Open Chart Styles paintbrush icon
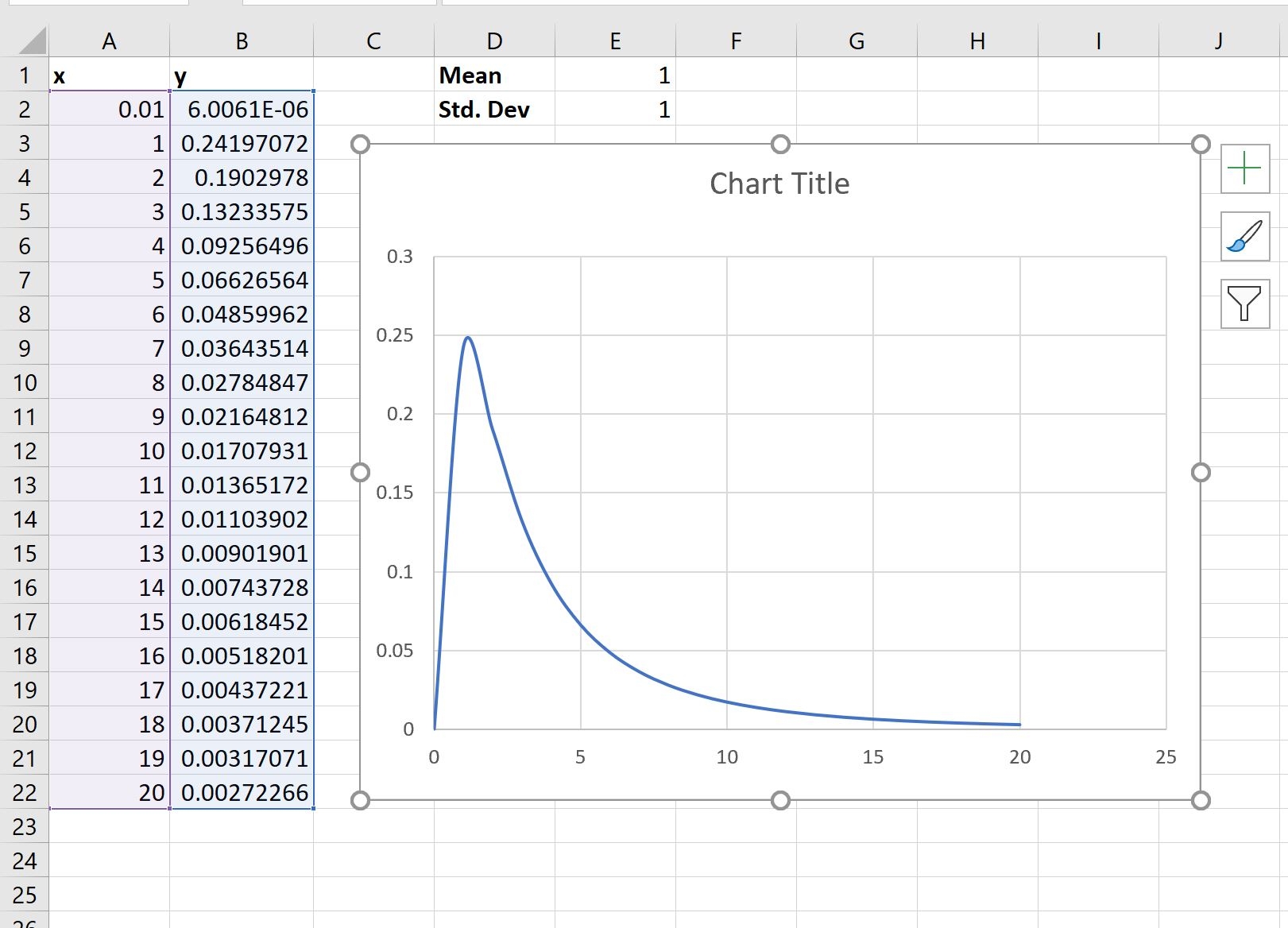The image size is (1288, 928). [x=1244, y=237]
